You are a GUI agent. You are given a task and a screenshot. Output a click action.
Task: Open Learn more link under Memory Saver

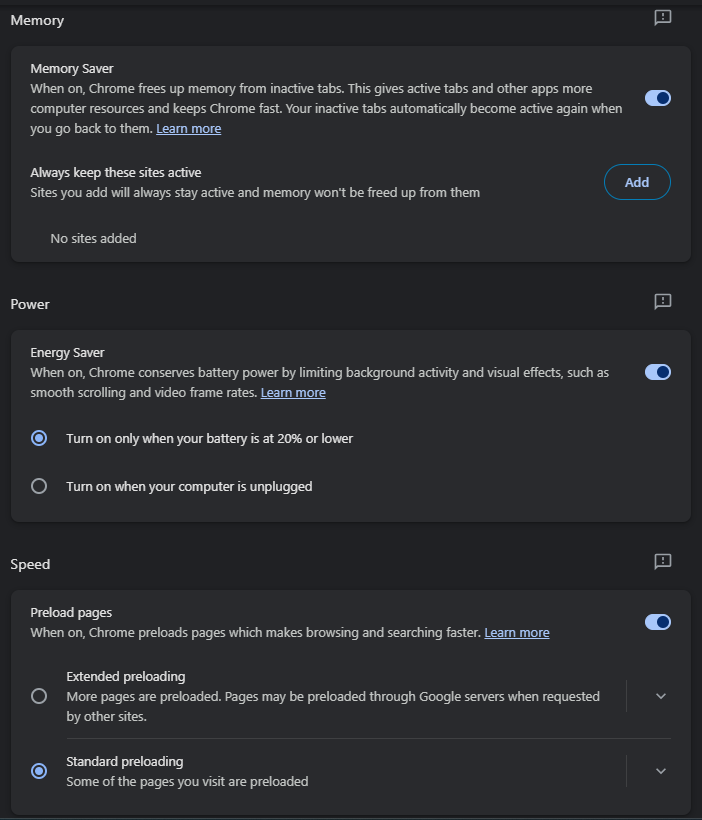pos(189,129)
